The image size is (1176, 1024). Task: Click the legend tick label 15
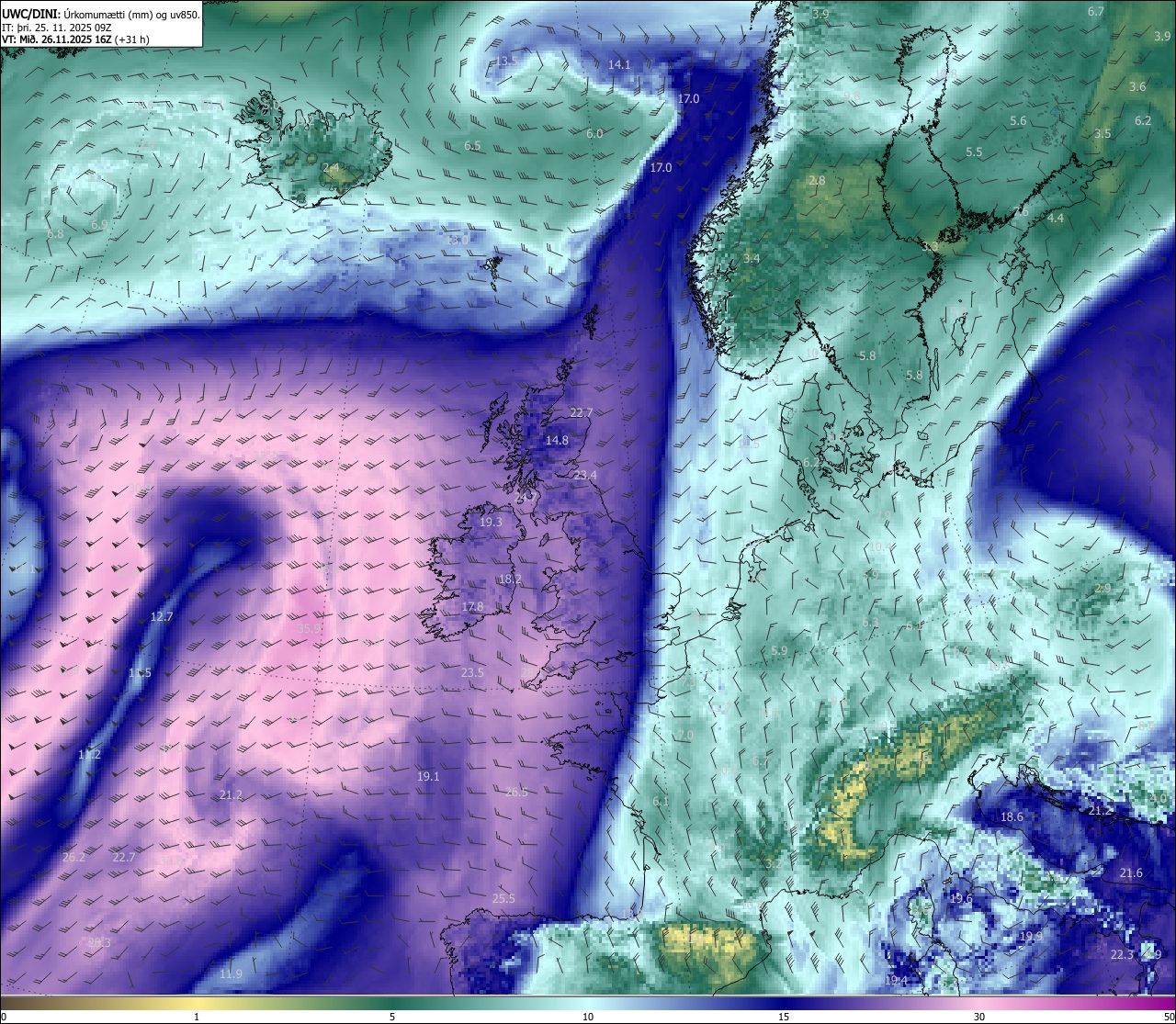point(784,1017)
